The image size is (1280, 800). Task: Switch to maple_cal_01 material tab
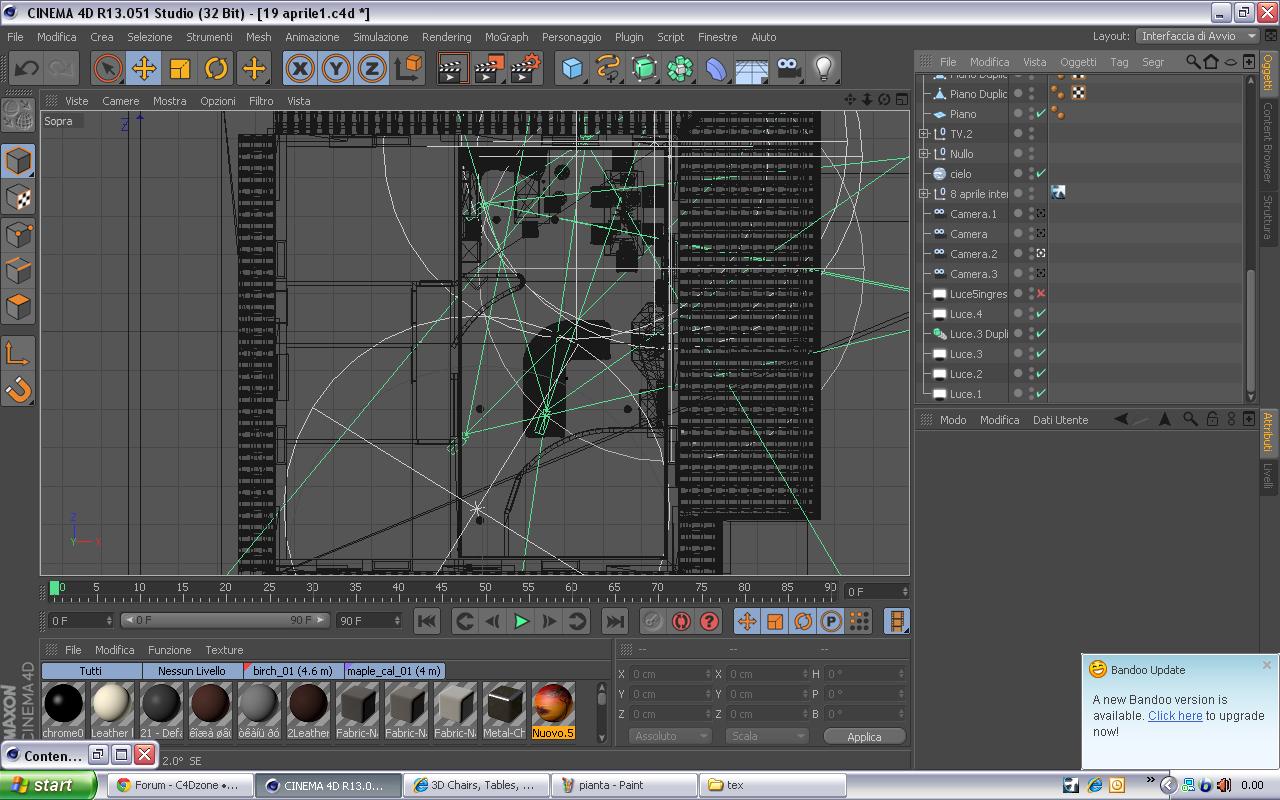coord(393,671)
